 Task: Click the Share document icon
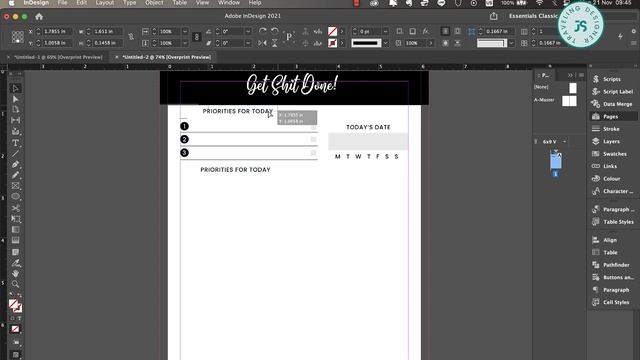coord(493,16)
